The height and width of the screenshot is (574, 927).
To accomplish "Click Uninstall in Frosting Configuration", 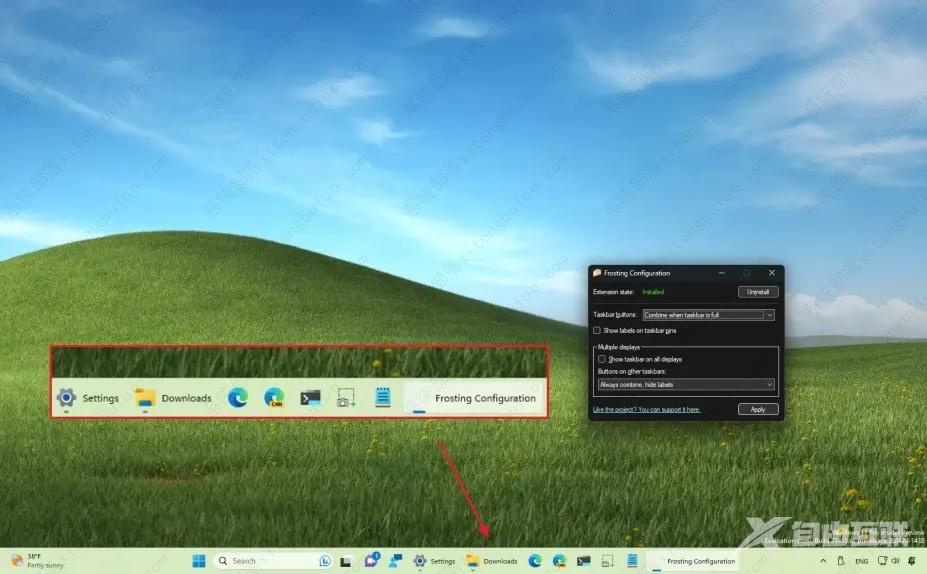I will [x=758, y=292].
